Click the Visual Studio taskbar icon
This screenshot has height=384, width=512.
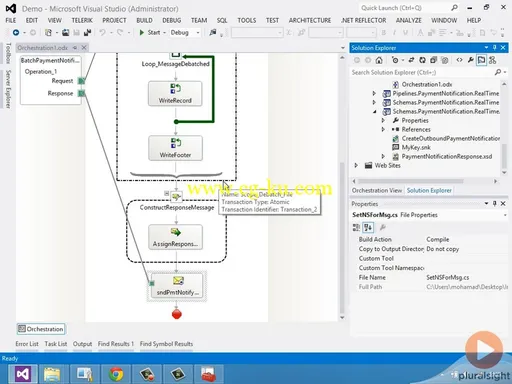pyautogui.click(x=22, y=374)
